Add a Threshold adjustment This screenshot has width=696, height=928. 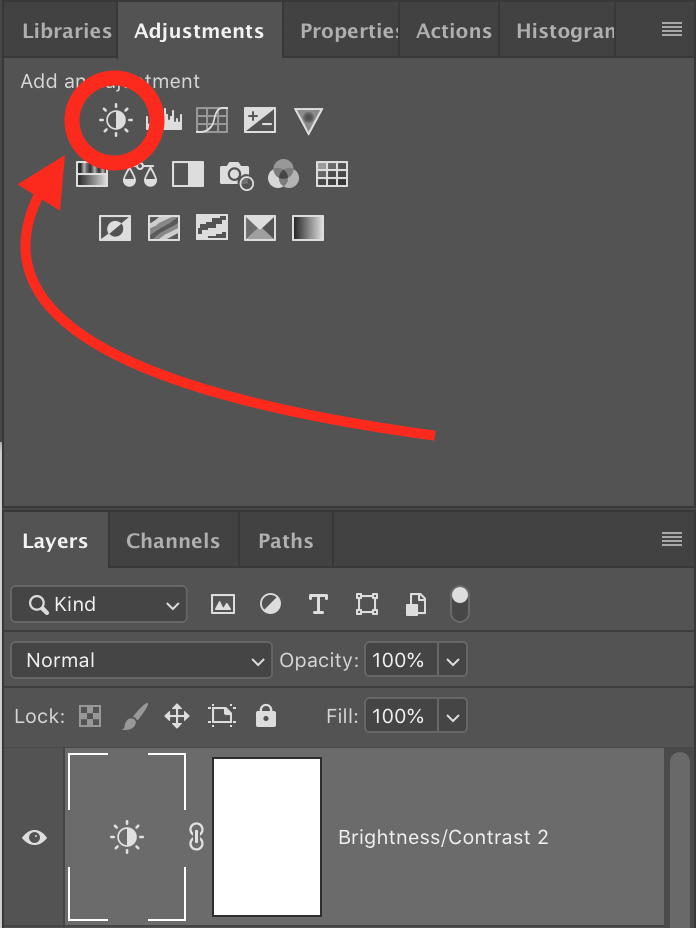pyautogui.click(x=212, y=228)
